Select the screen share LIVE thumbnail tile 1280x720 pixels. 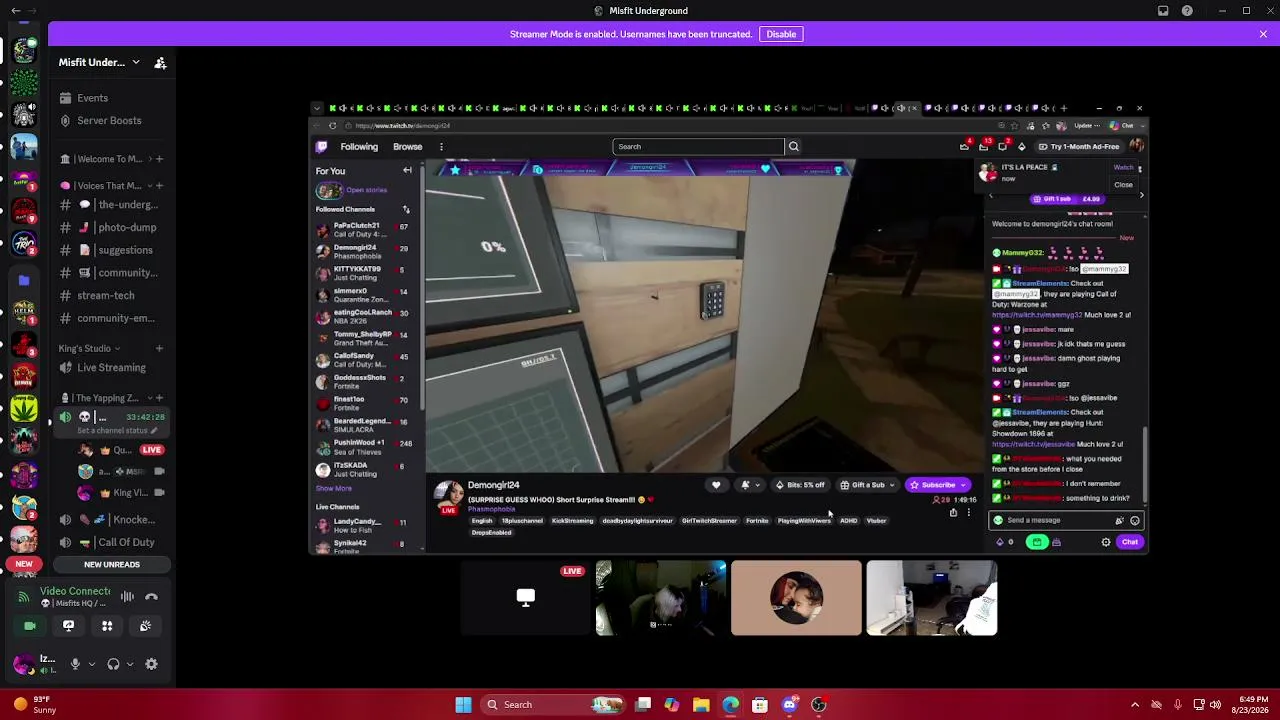tap(525, 598)
